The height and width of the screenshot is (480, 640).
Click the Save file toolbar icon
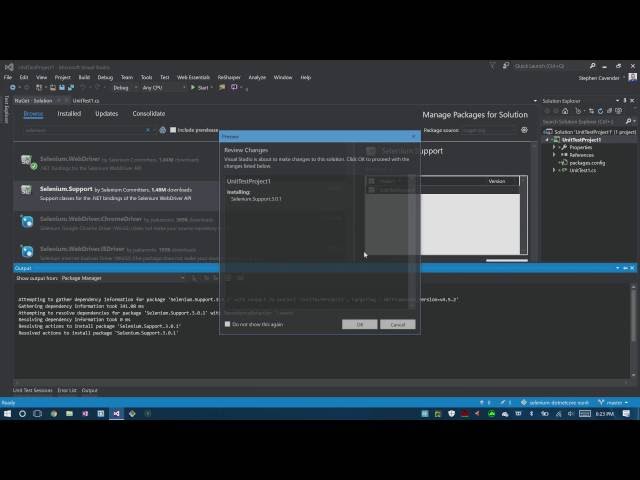pos(62,88)
